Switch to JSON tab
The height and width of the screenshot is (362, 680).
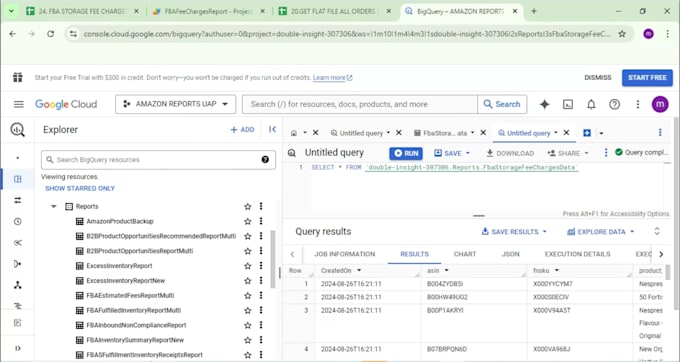(510, 254)
